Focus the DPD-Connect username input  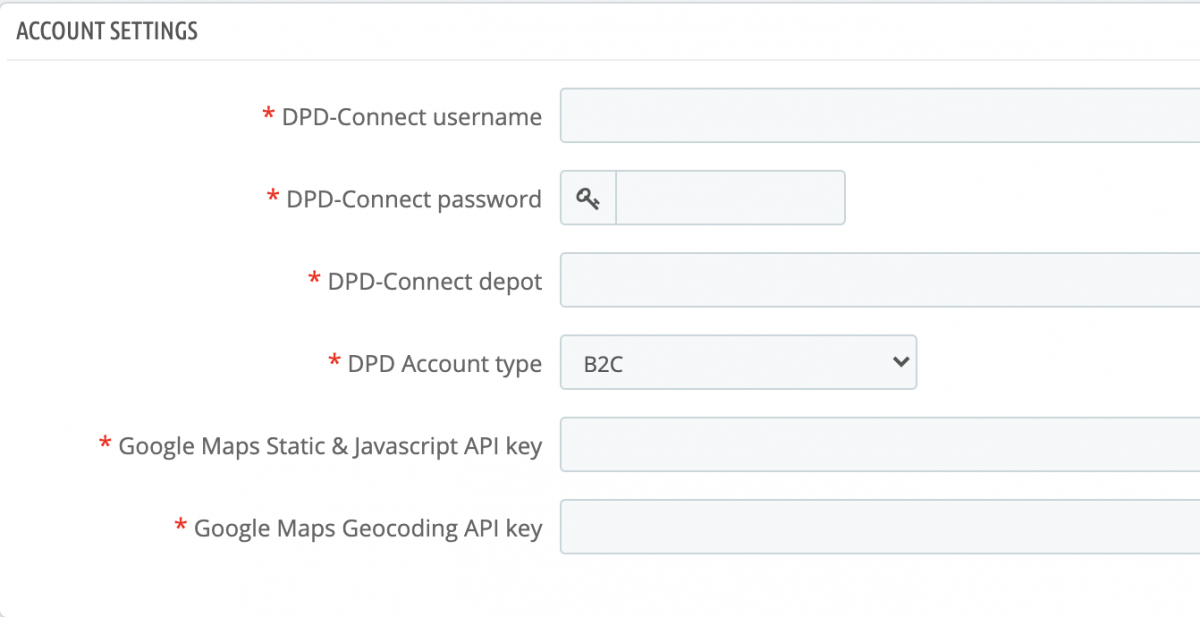coord(880,116)
